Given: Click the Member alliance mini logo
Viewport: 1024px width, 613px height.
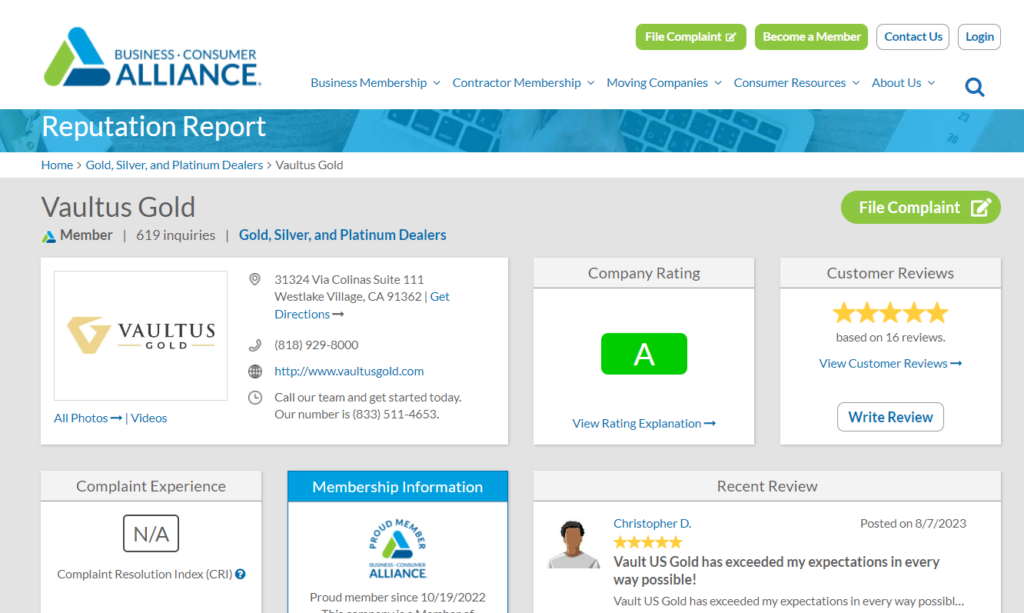Looking at the screenshot, I should click(x=49, y=236).
